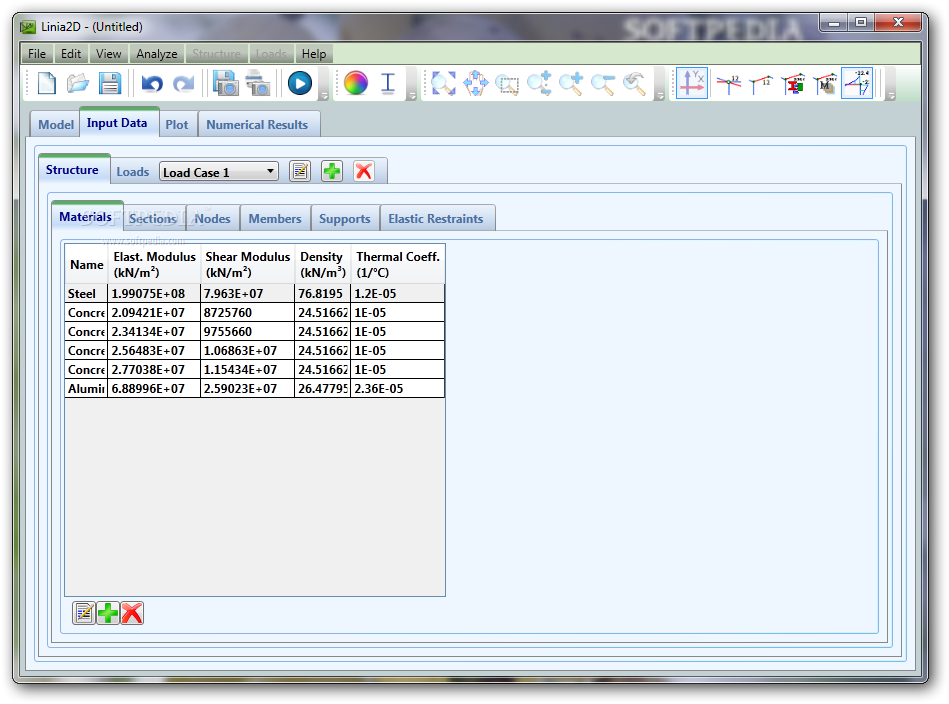Click the print screenshot icon
The image size is (949, 704).
[258, 83]
